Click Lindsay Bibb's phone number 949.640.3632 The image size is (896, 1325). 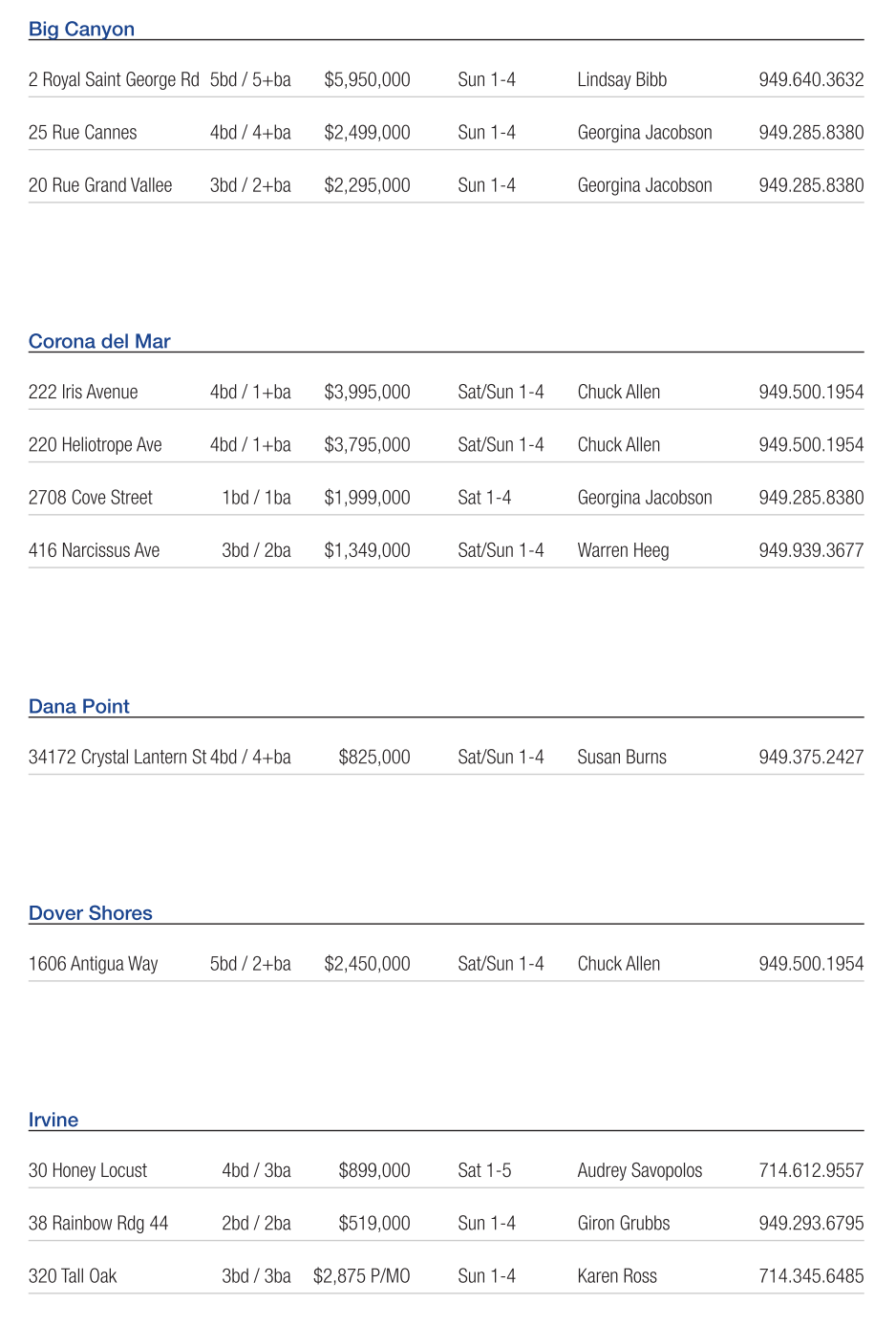click(x=811, y=80)
